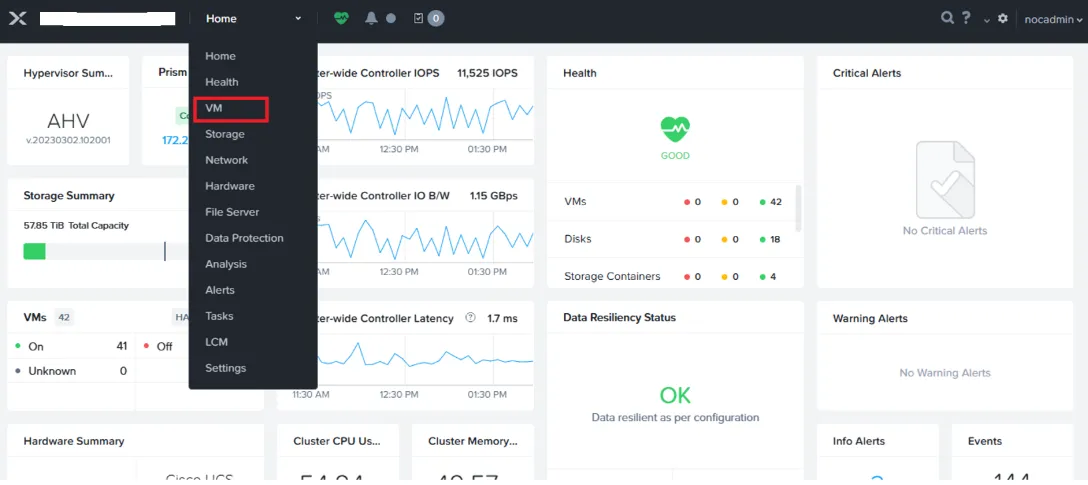This screenshot has height=485, width=1088.
Task: Click the AHV hypervisor label
Action: (x=68, y=121)
